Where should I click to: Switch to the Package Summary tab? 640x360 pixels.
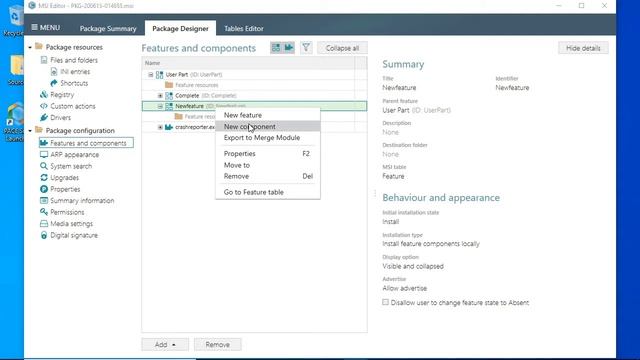click(108, 28)
